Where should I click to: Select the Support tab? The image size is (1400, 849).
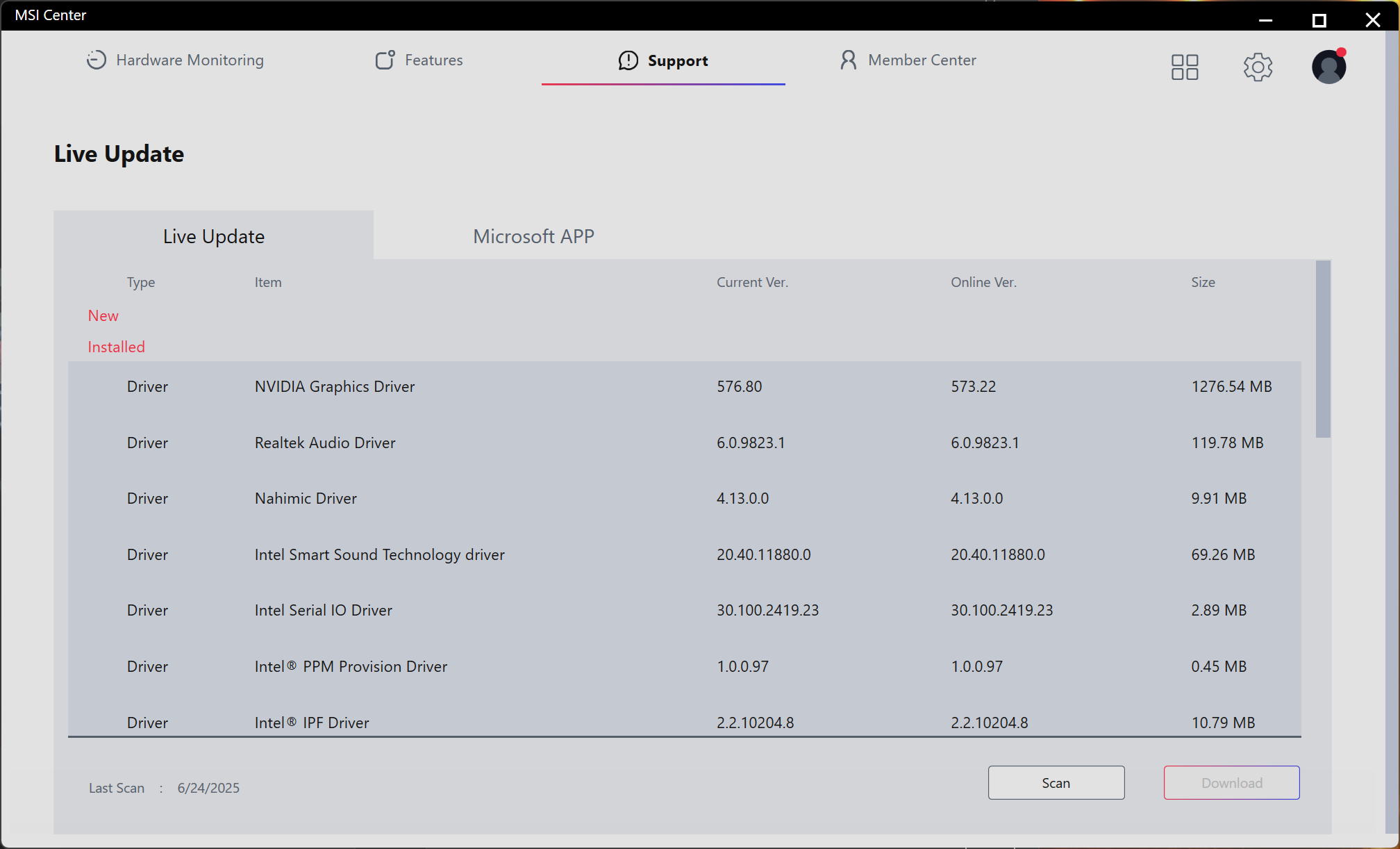pyautogui.click(x=663, y=60)
